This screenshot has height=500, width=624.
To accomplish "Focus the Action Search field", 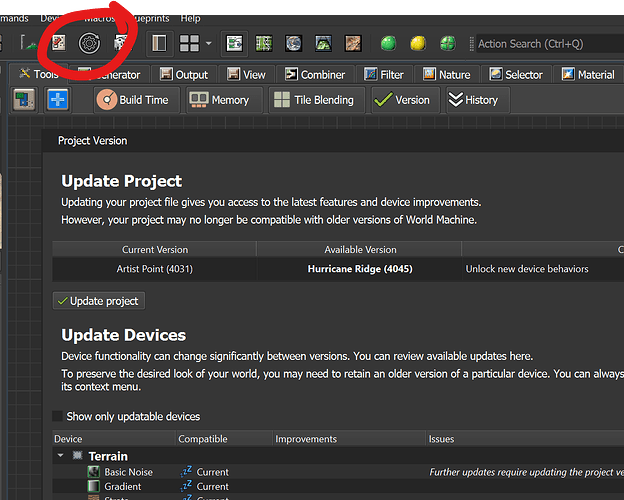I will click(550, 43).
